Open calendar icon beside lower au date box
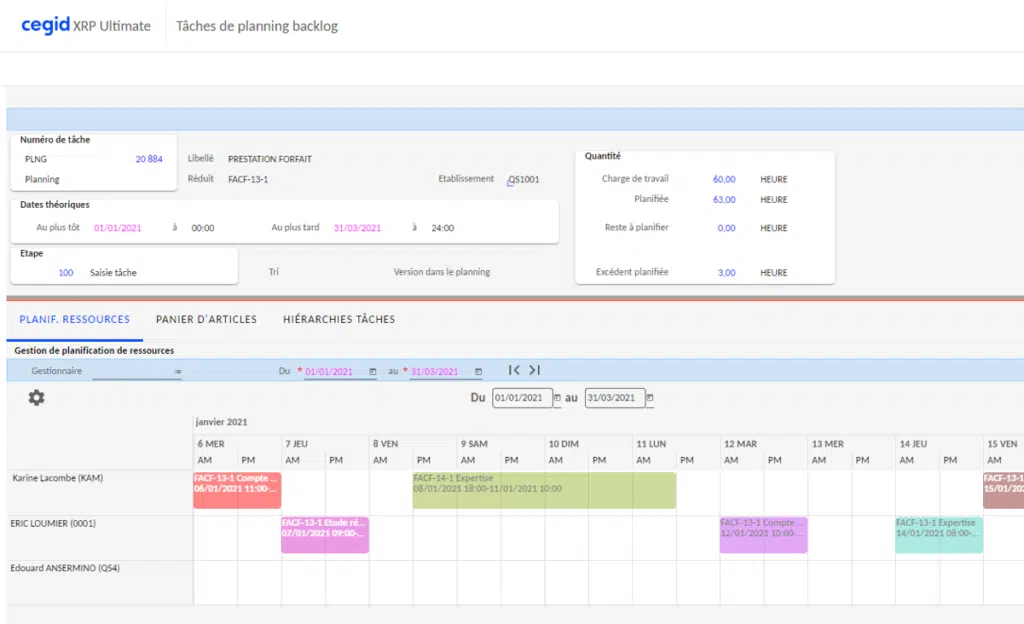Screen dimensions: 1024x624 pyautogui.click(x=650, y=398)
